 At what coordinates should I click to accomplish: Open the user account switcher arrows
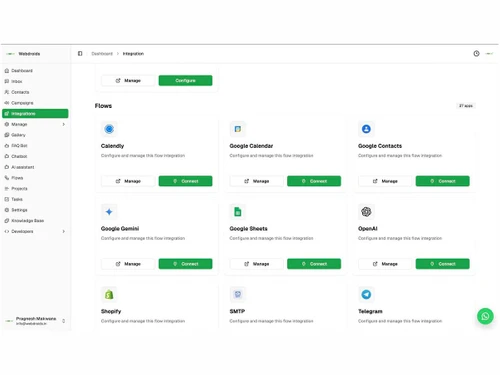pos(63,321)
